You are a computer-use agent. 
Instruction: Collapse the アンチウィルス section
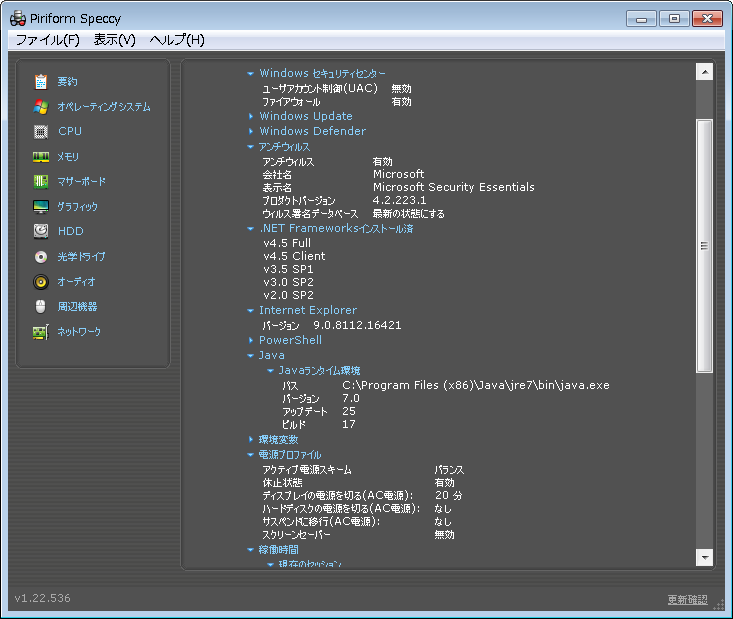pos(251,147)
